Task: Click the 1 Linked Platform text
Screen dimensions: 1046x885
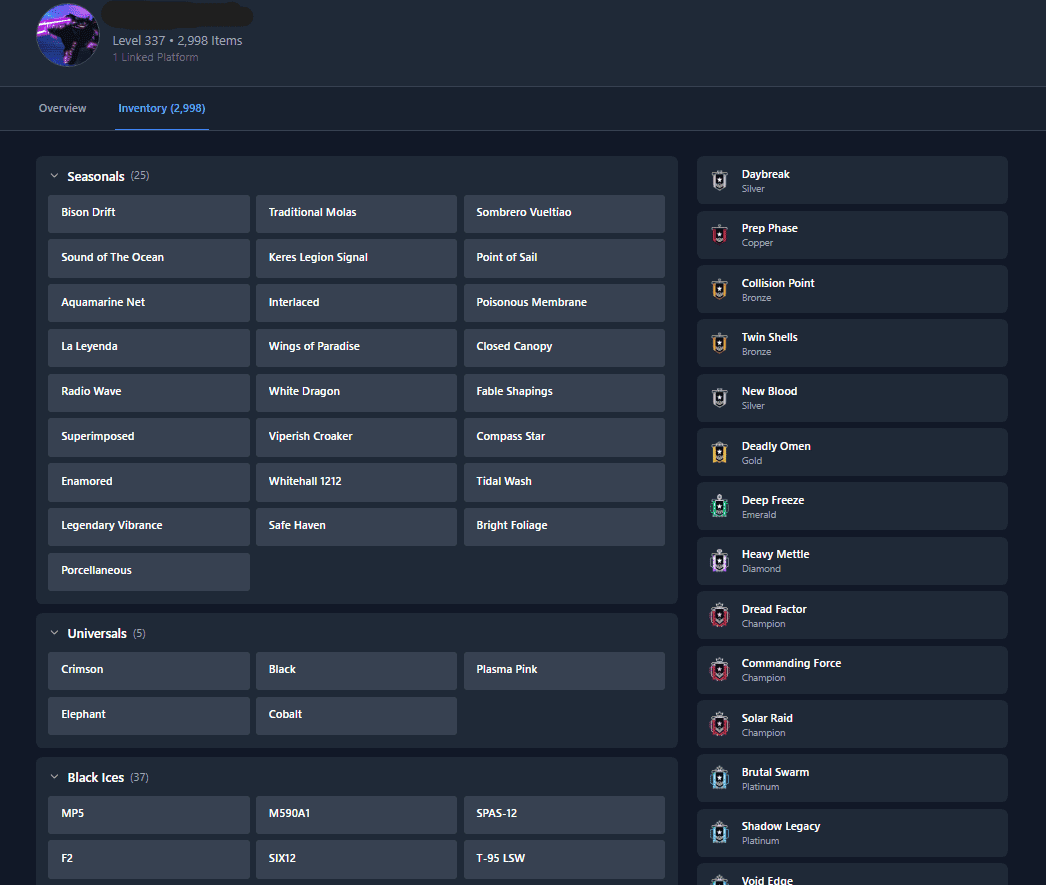Action: (x=155, y=58)
